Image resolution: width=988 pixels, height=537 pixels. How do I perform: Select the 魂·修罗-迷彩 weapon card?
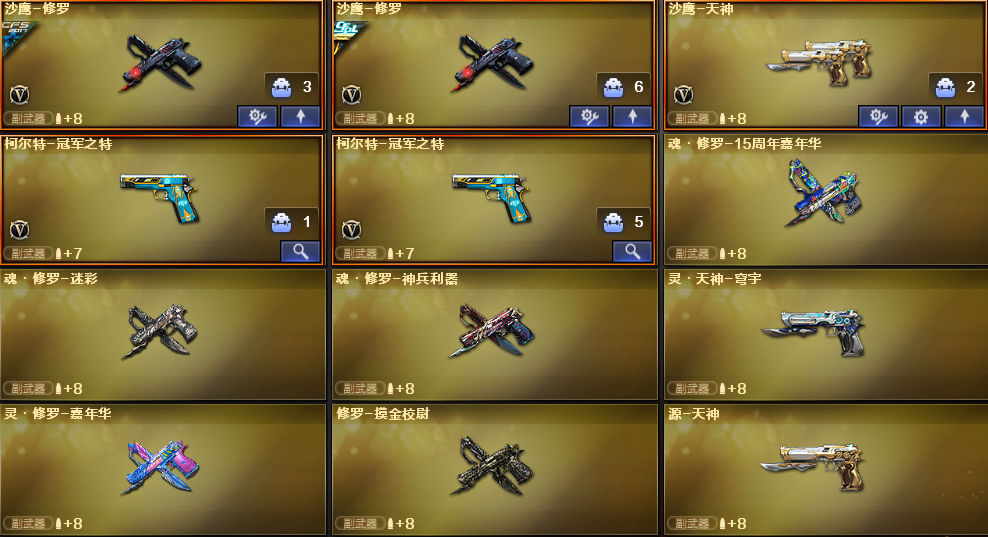tap(163, 334)
